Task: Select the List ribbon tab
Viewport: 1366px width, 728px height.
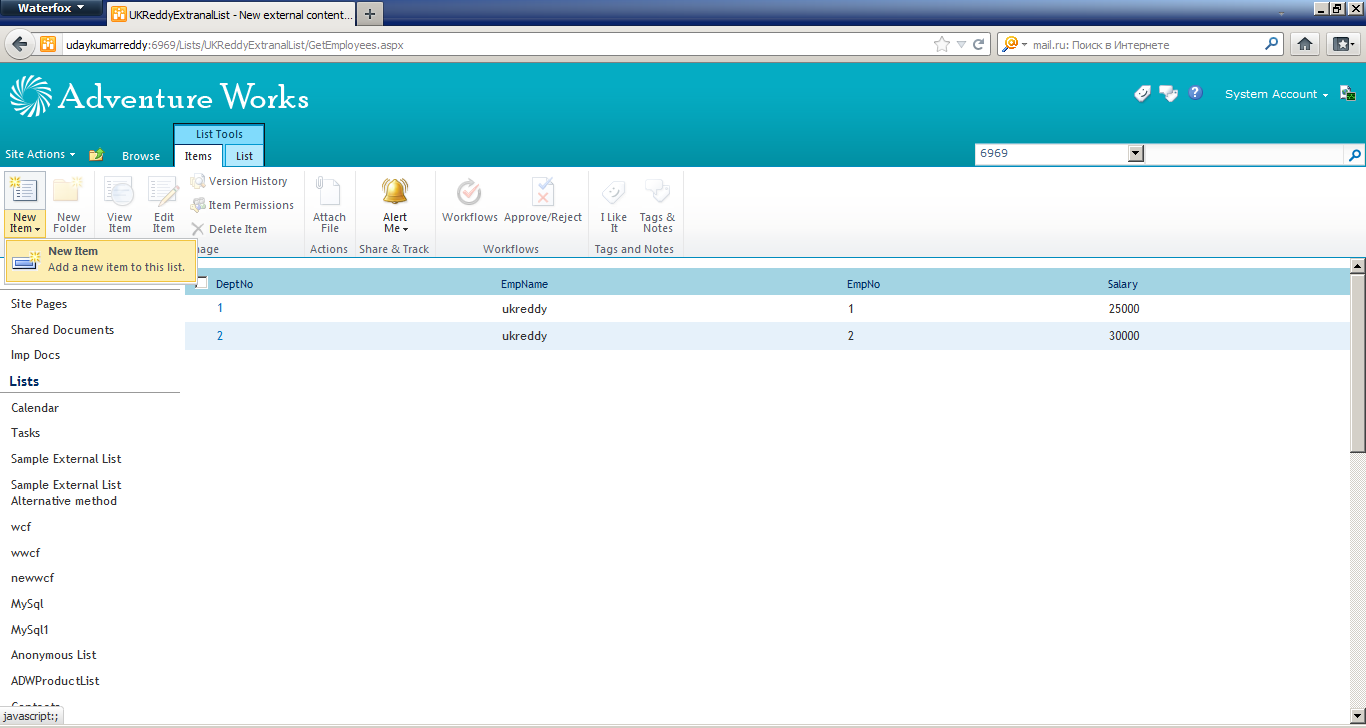Action: 244,156
